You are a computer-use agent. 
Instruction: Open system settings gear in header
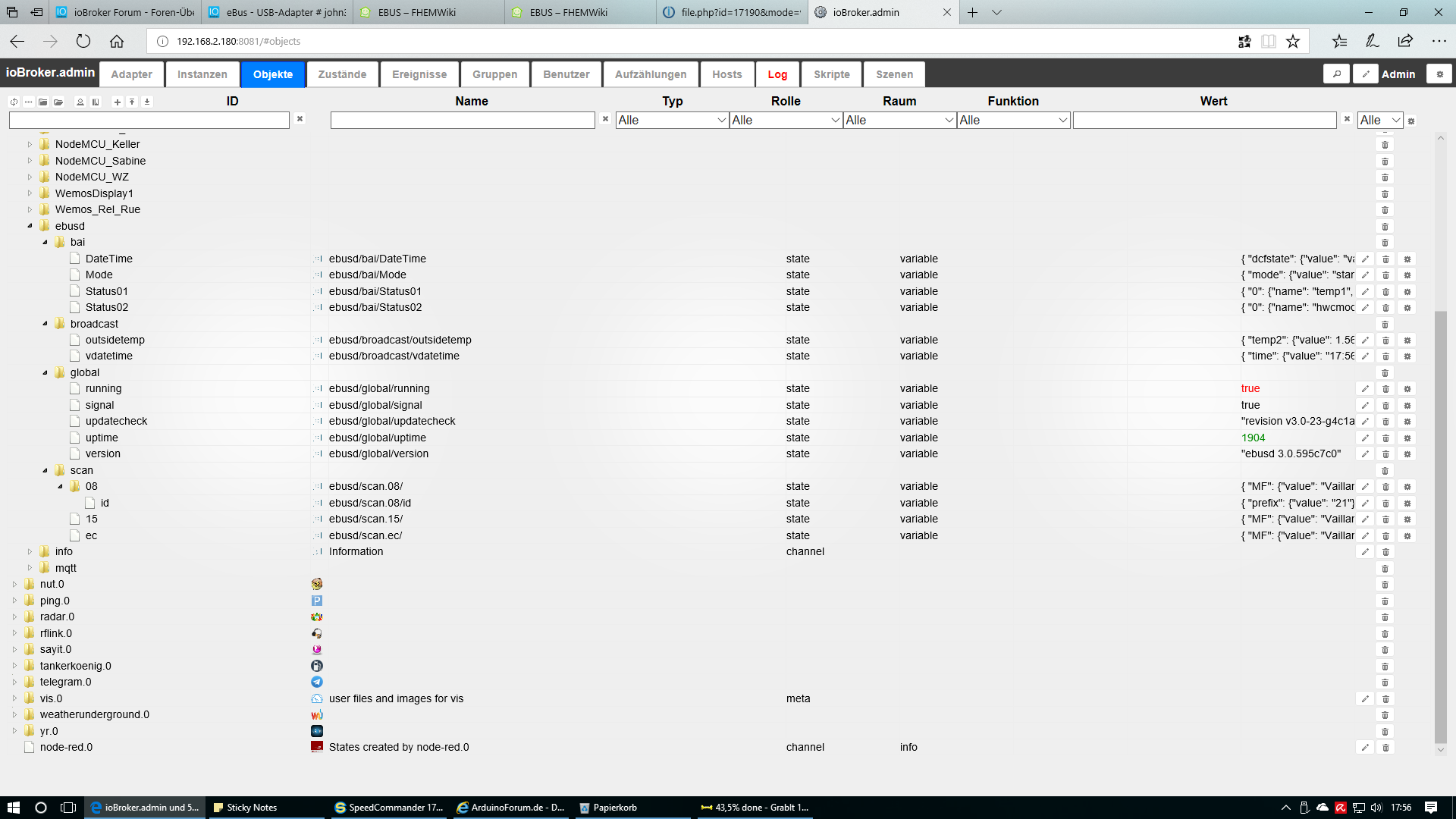tap(1439, 74)
